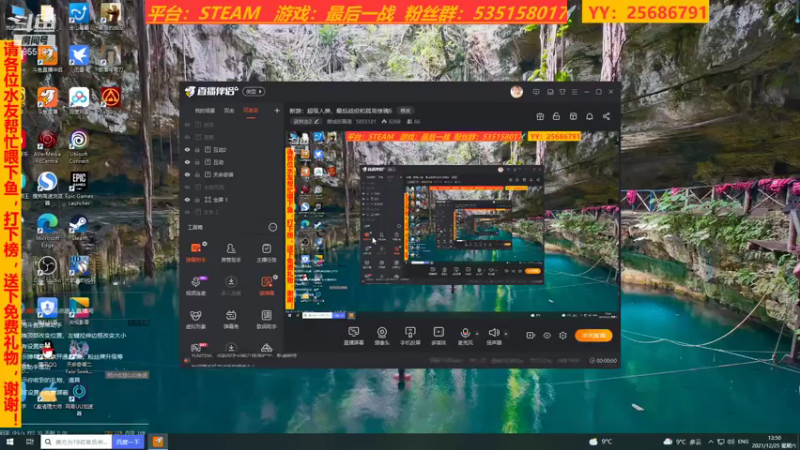Select the 互动2 layer row
The image size is (800, 450).
[x=232, y=150]
